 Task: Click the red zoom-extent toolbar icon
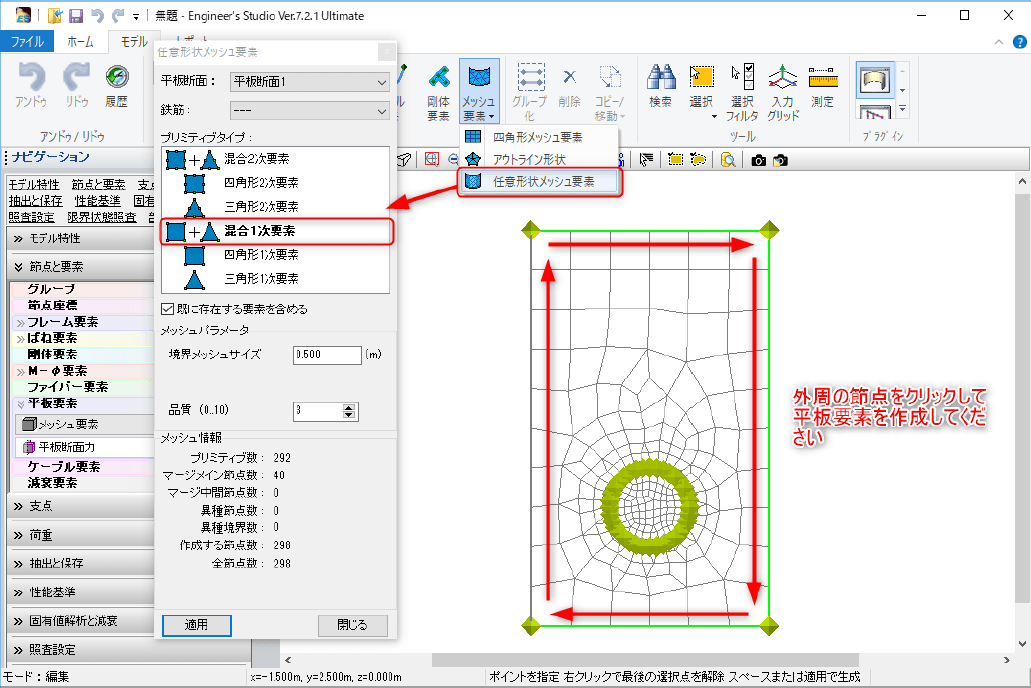click(x=431, y=159)
